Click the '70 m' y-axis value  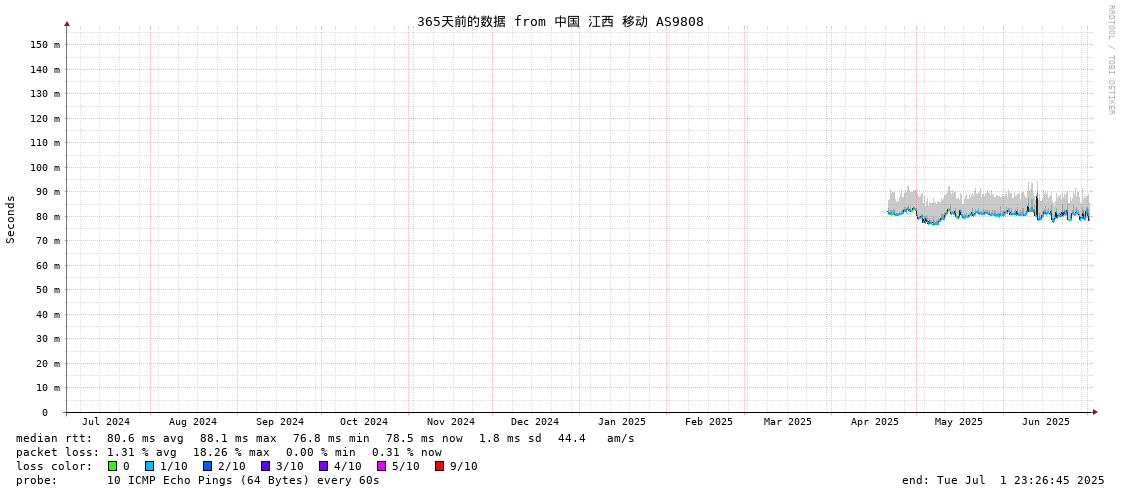49,241
